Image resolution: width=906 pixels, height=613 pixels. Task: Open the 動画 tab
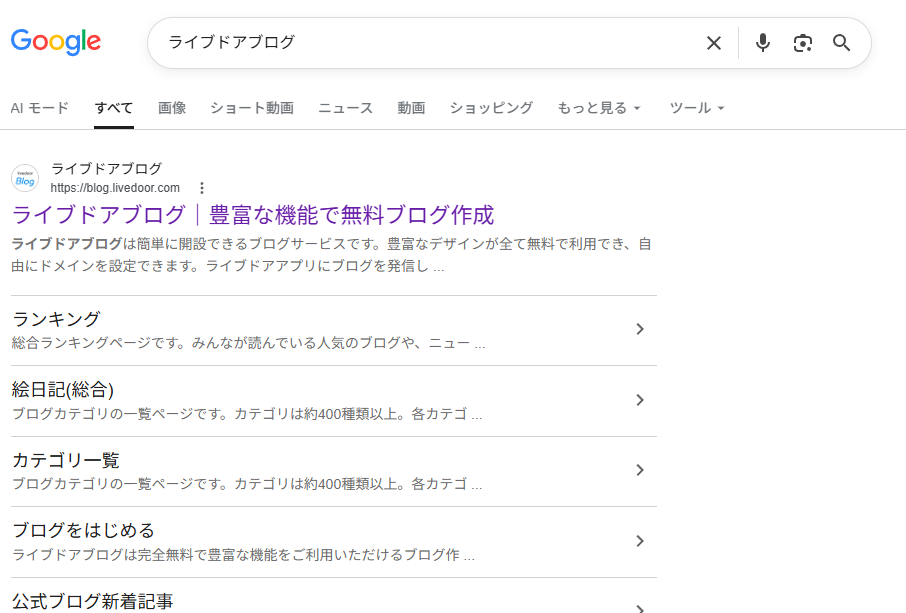[x=411, y=108]
